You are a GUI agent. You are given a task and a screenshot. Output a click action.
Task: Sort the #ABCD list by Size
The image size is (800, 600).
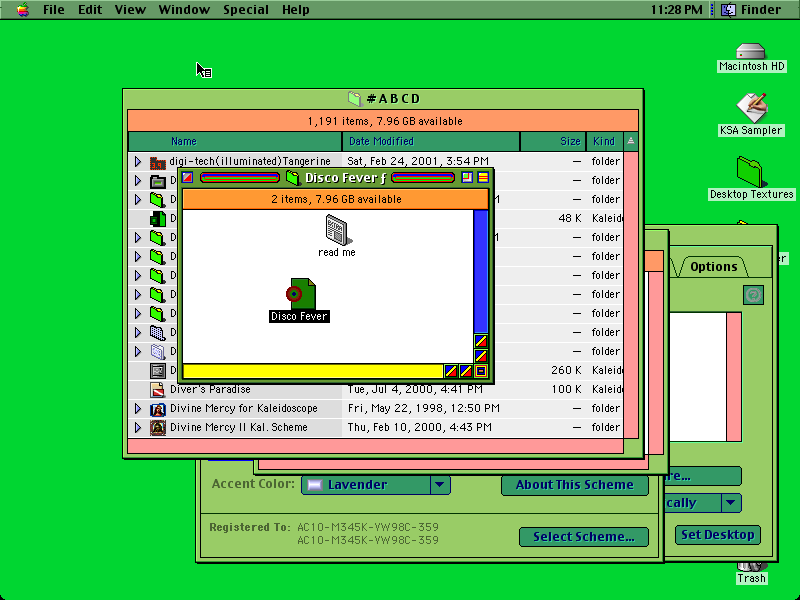[x=553, y=141]
